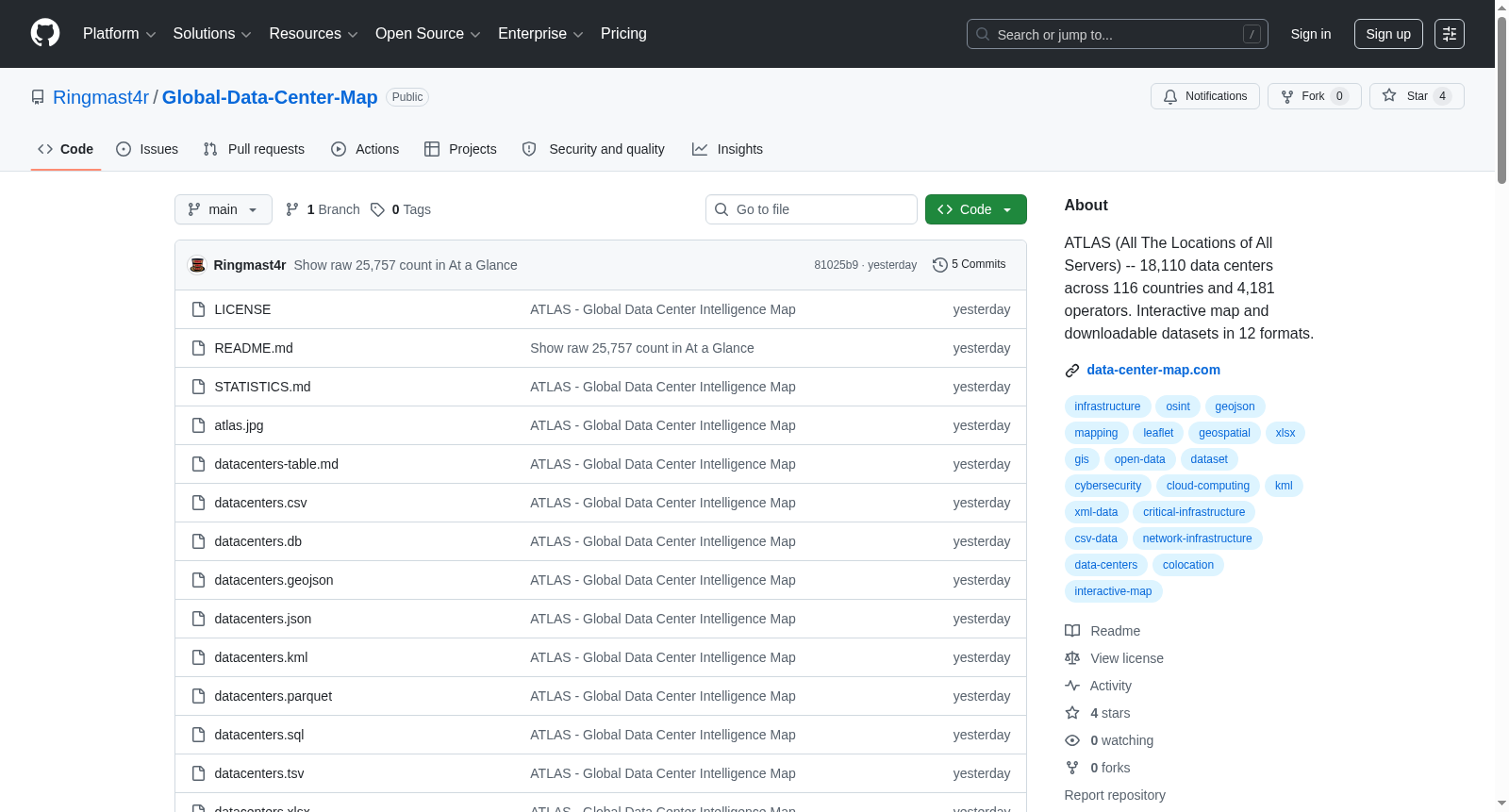Click Report repository link

click(1115, 795)
